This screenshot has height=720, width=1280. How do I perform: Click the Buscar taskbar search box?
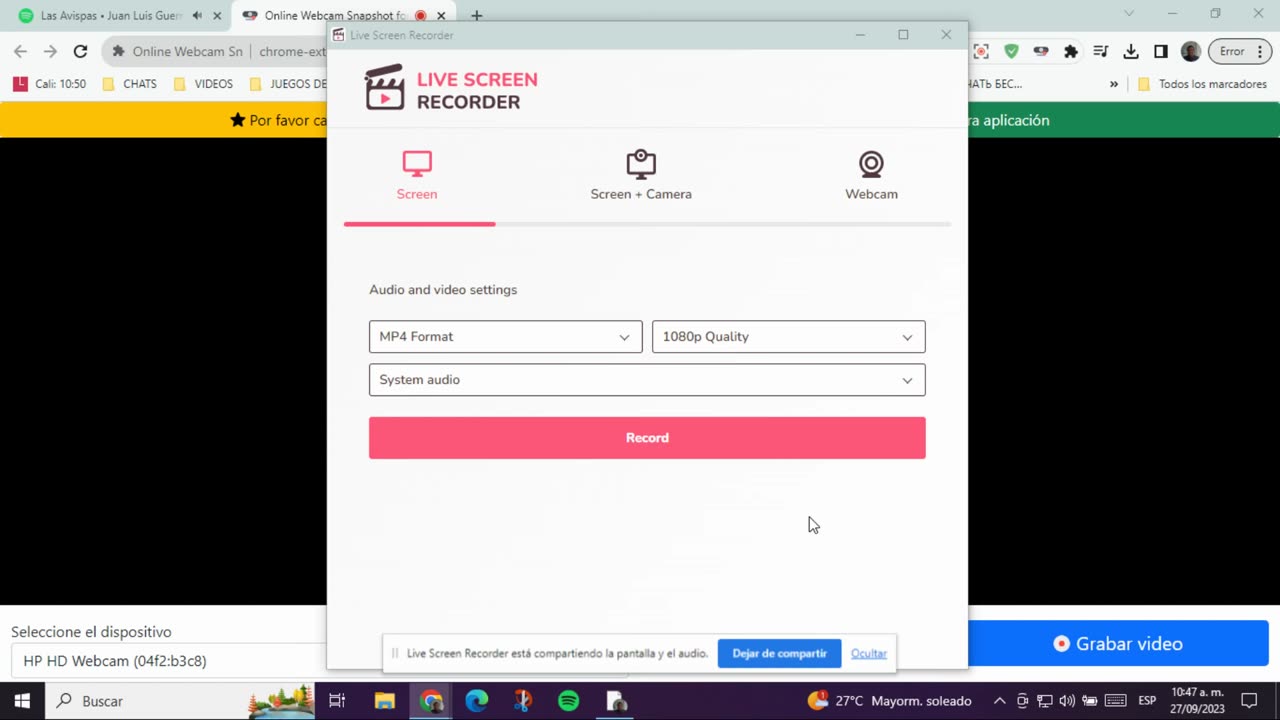click(x=180, y=701)
